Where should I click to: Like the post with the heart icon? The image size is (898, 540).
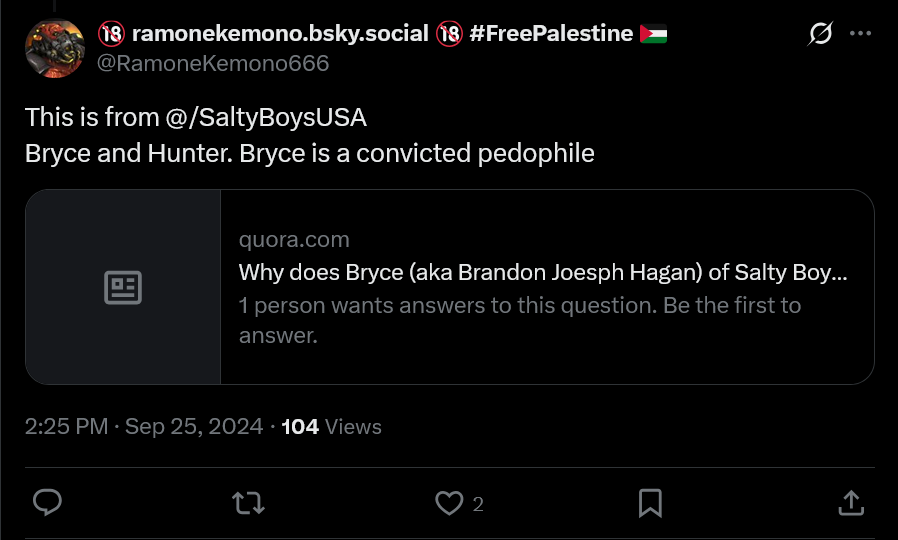point(449,503)
